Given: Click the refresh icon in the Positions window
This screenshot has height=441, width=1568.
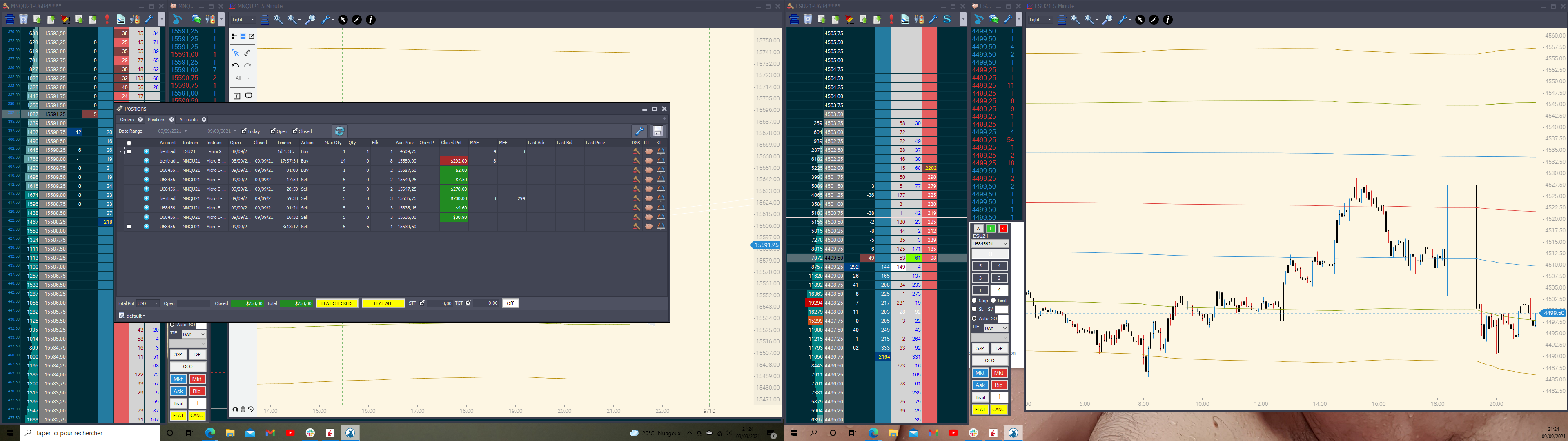Looking at the screenshot, I should tap(340, 131).
